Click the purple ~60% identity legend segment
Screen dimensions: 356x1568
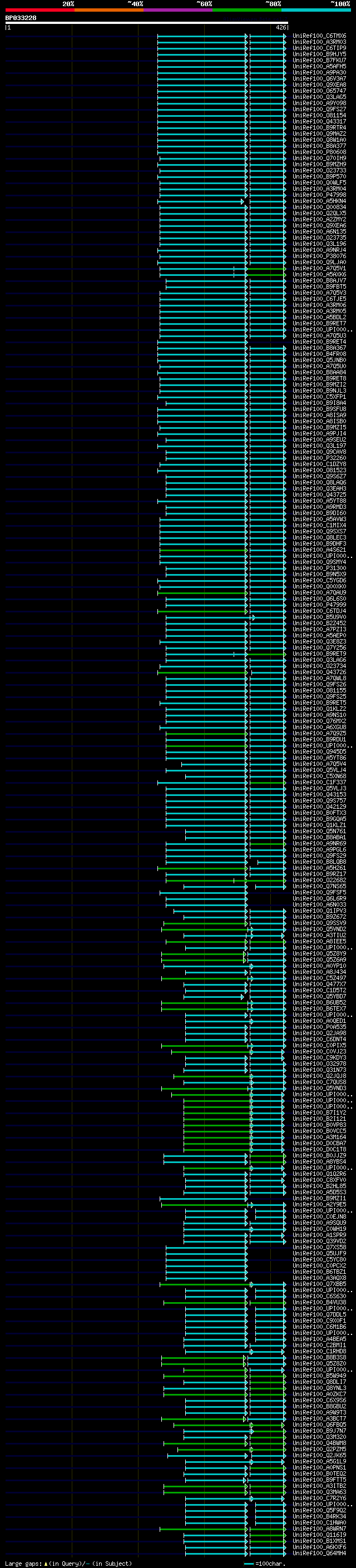click(179, 11)
